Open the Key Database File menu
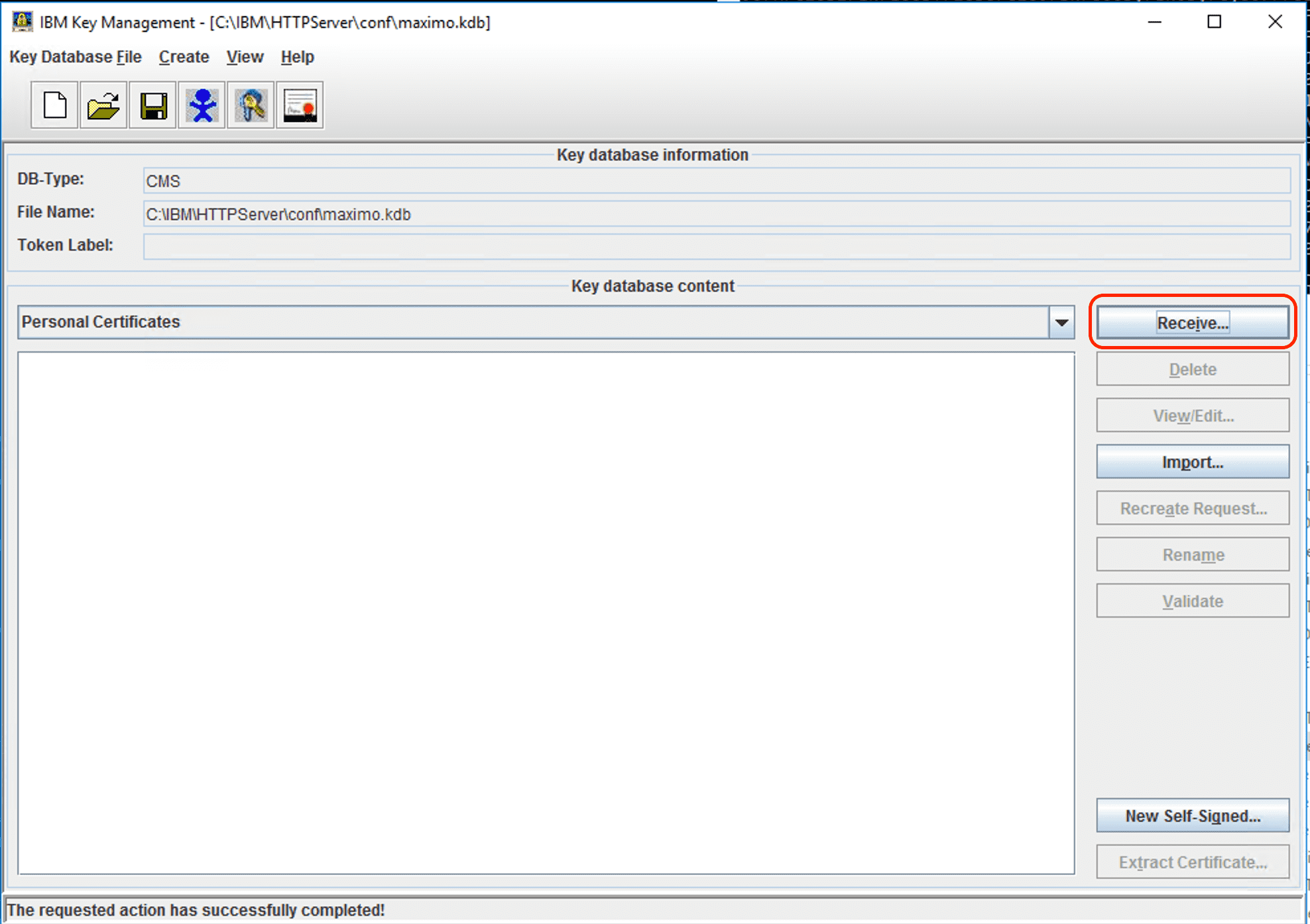This screenshot has height=924, width=1310. tap(76, 57)
